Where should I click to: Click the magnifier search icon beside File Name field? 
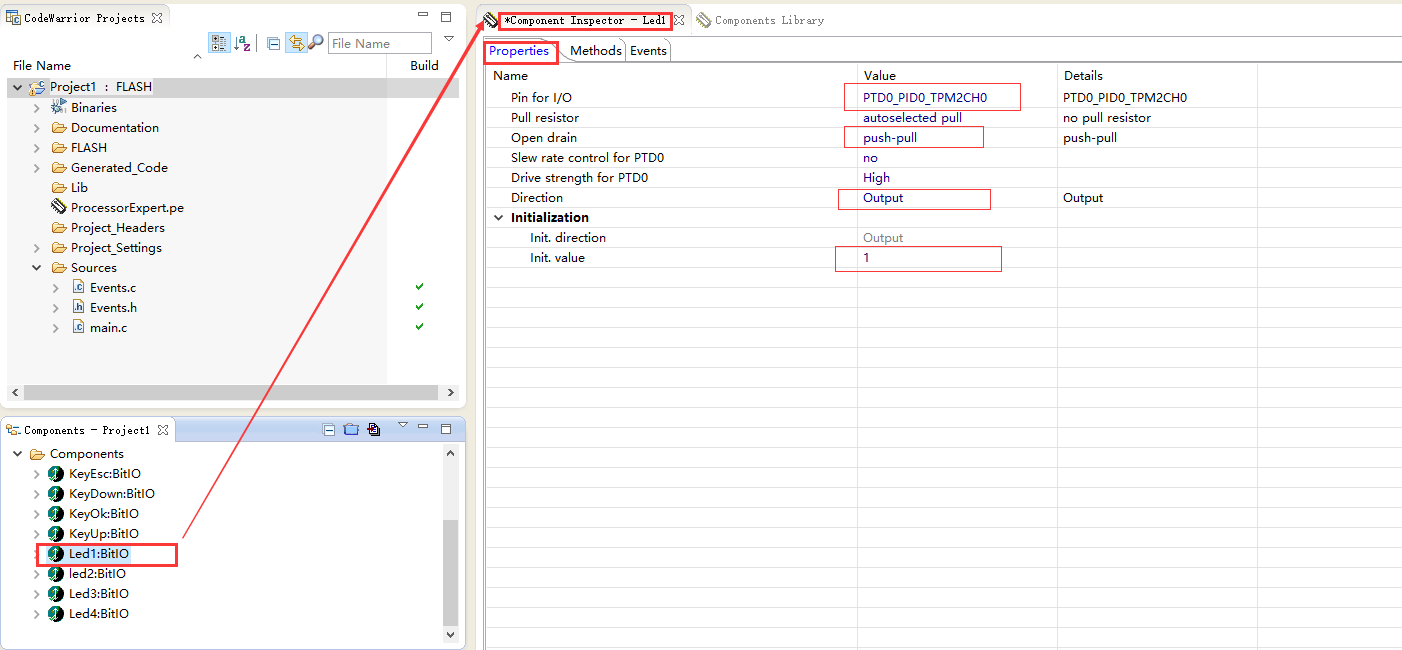[316, 43]
